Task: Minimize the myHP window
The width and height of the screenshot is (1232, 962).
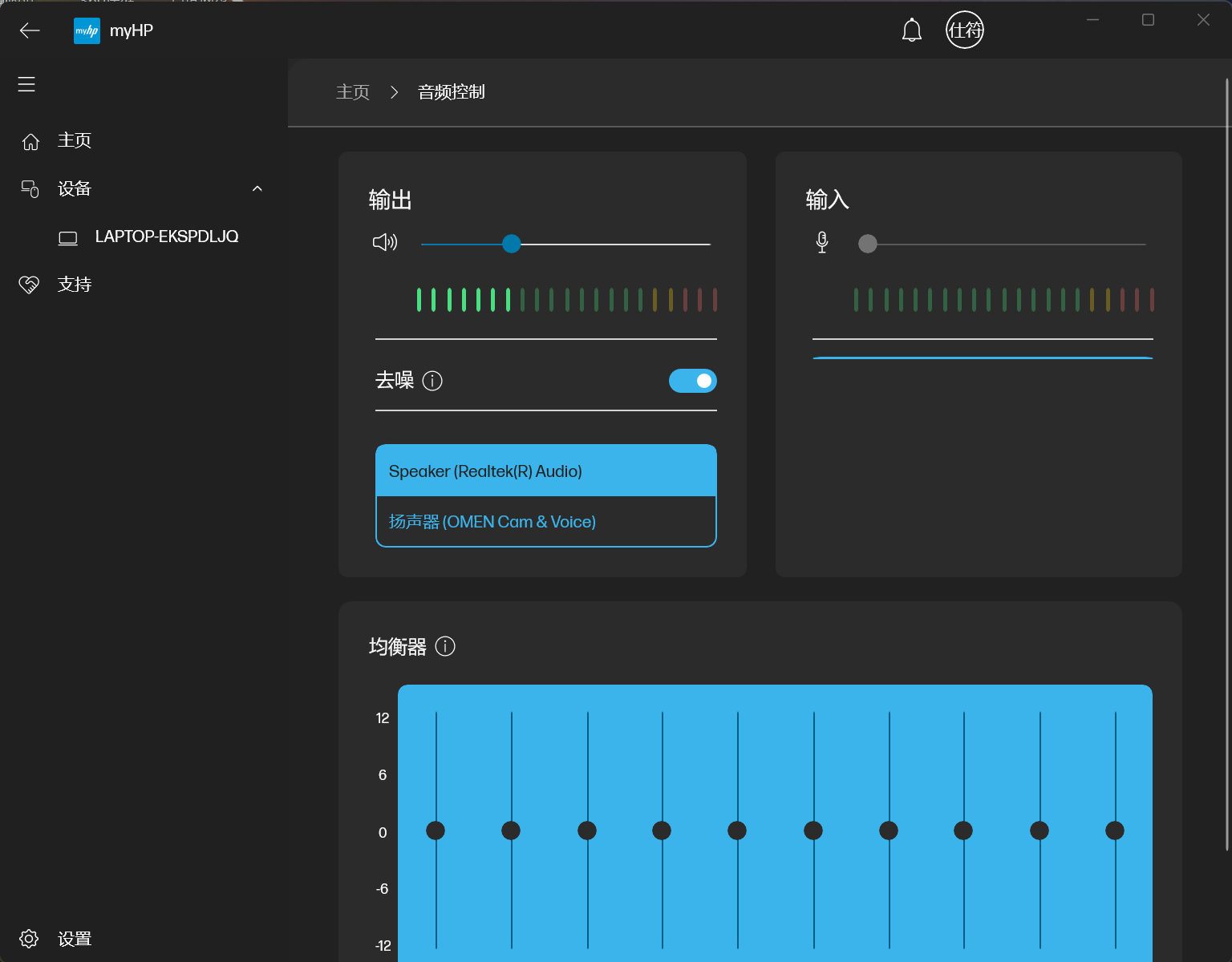Action: click(x=1092, y=20)
